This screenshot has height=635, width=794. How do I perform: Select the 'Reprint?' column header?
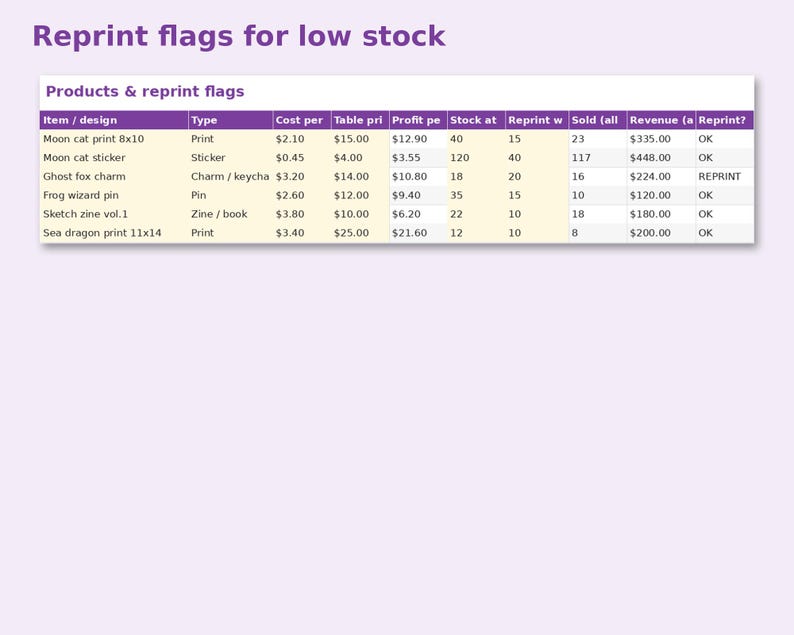725,120
